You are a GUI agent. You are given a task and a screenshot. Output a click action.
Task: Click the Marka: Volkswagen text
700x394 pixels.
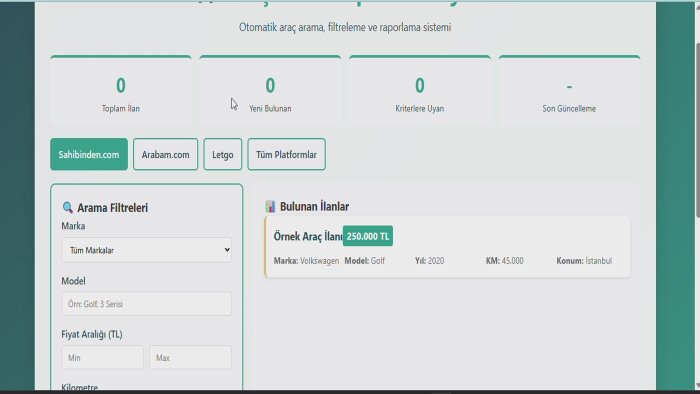(x=306, y=261)
